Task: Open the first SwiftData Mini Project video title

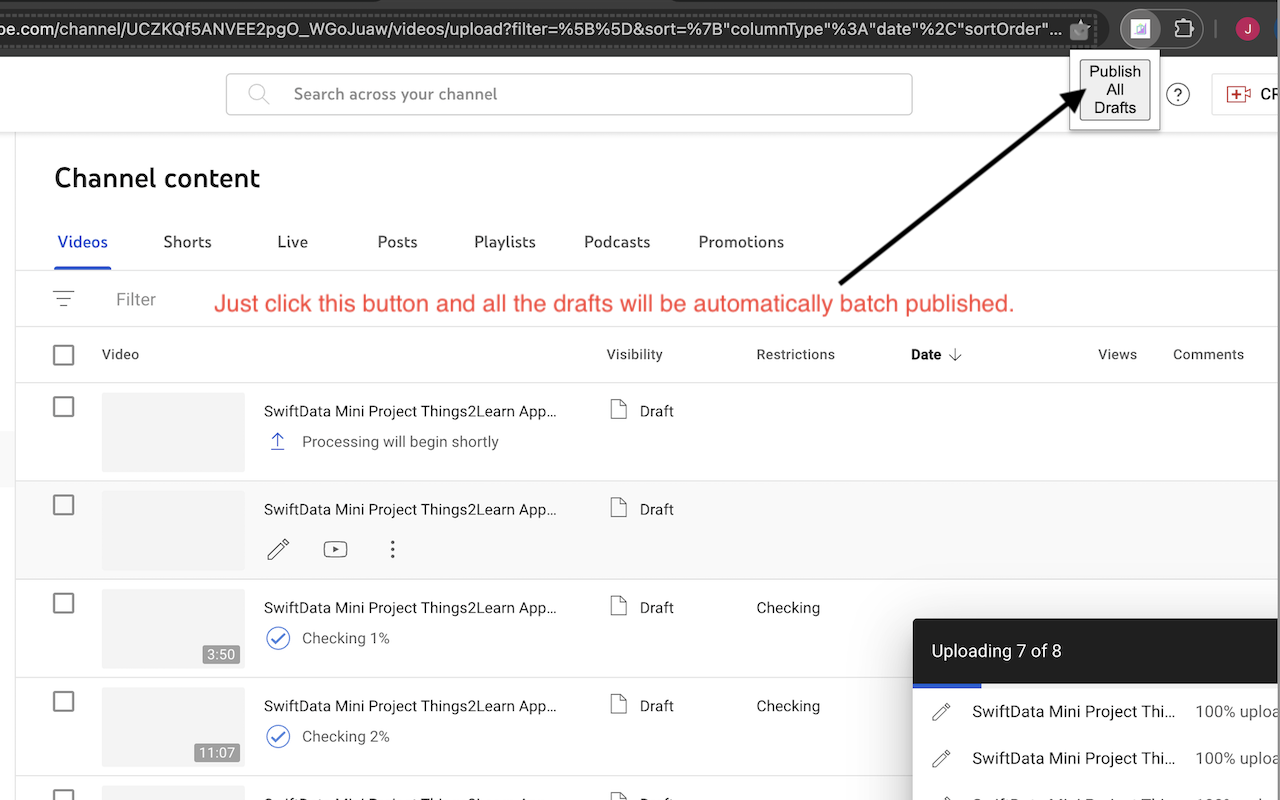Action: click(410, 411)
